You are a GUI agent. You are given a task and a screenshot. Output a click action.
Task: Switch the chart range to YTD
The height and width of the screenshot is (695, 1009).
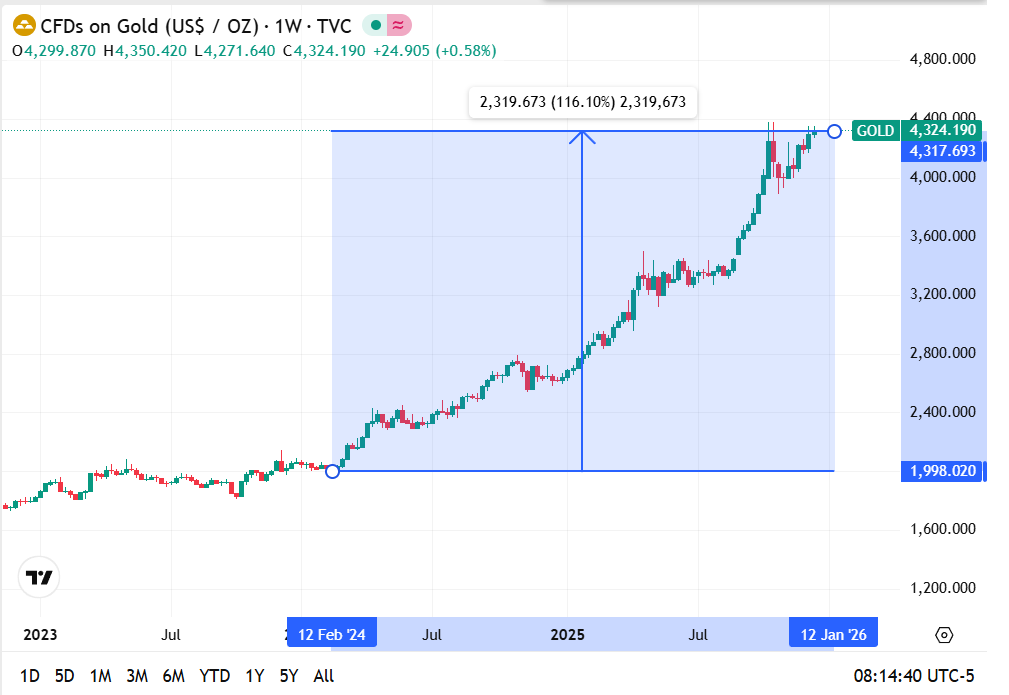click(214, 676)
